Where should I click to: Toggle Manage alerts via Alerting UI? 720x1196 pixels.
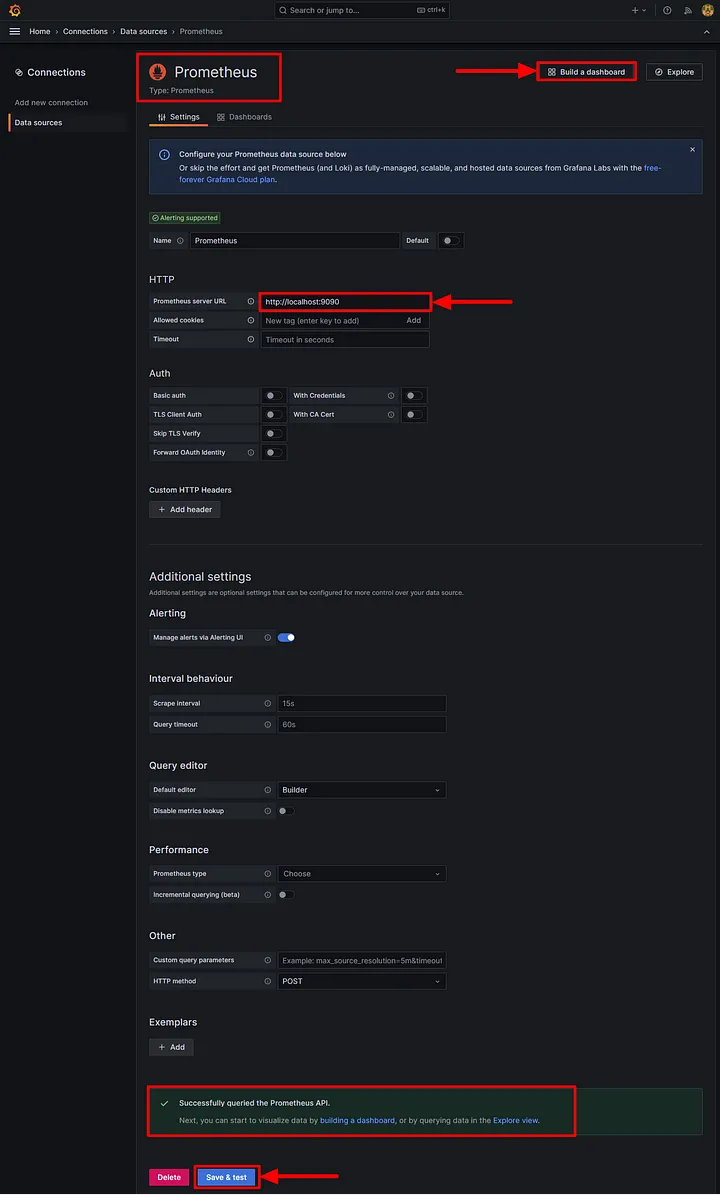286,637
